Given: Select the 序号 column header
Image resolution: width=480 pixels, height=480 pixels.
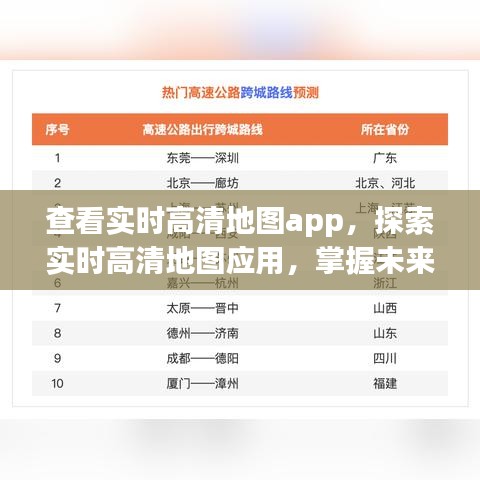Looking at the screenshot, I should pyautogui.click(x=57, y=129).
